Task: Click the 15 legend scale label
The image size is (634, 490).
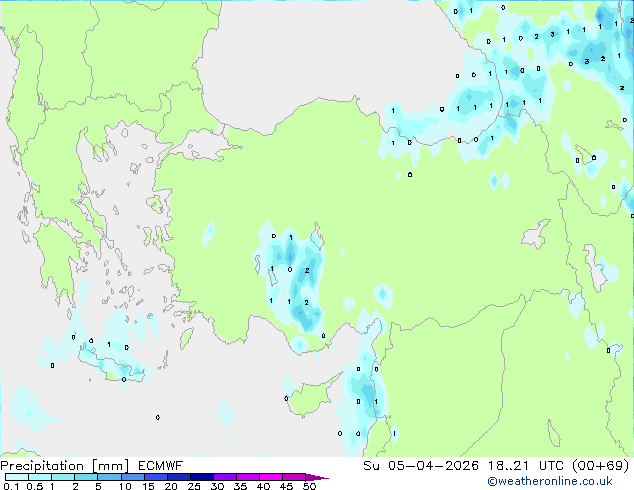Action: (148, 486)
